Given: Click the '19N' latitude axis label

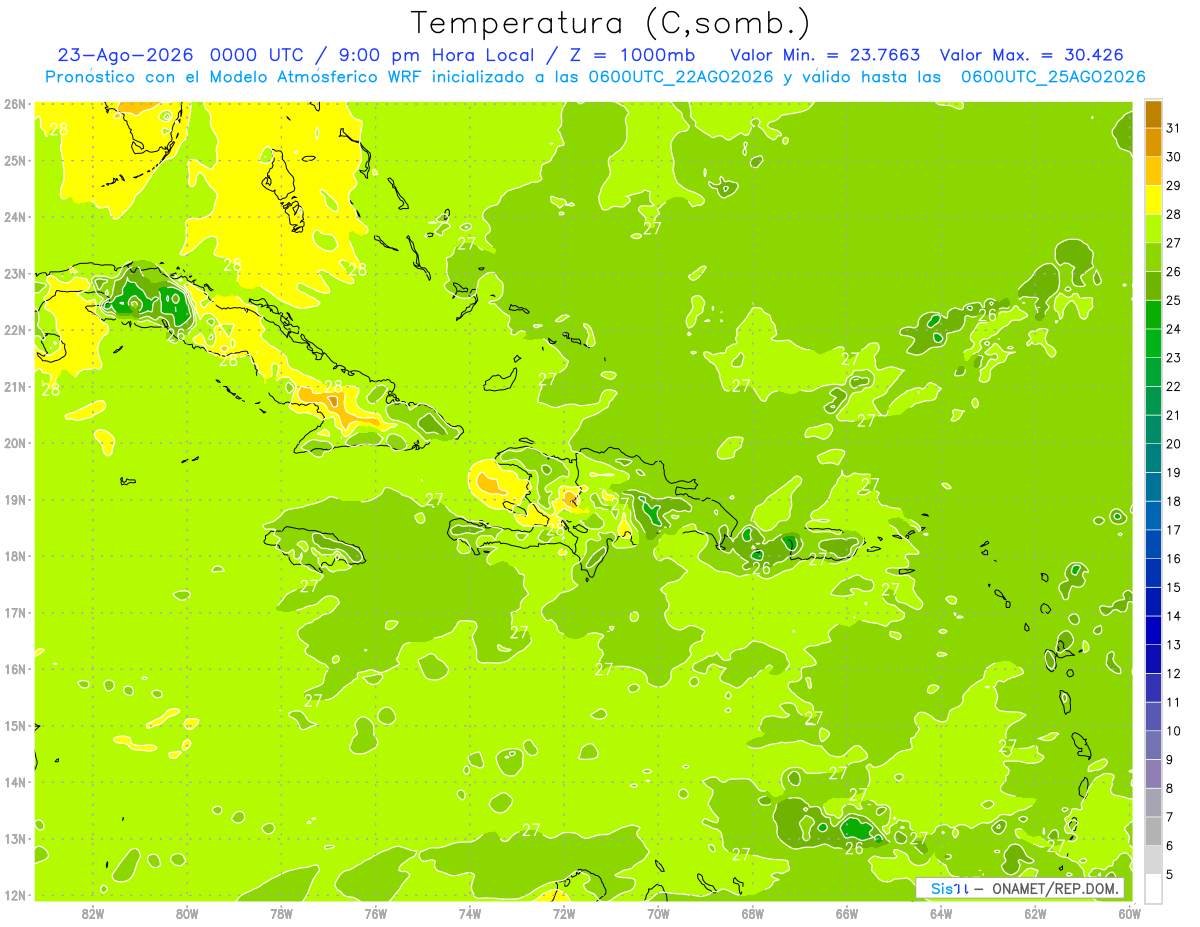Looking at the screenshot, I should pos(14,499).
